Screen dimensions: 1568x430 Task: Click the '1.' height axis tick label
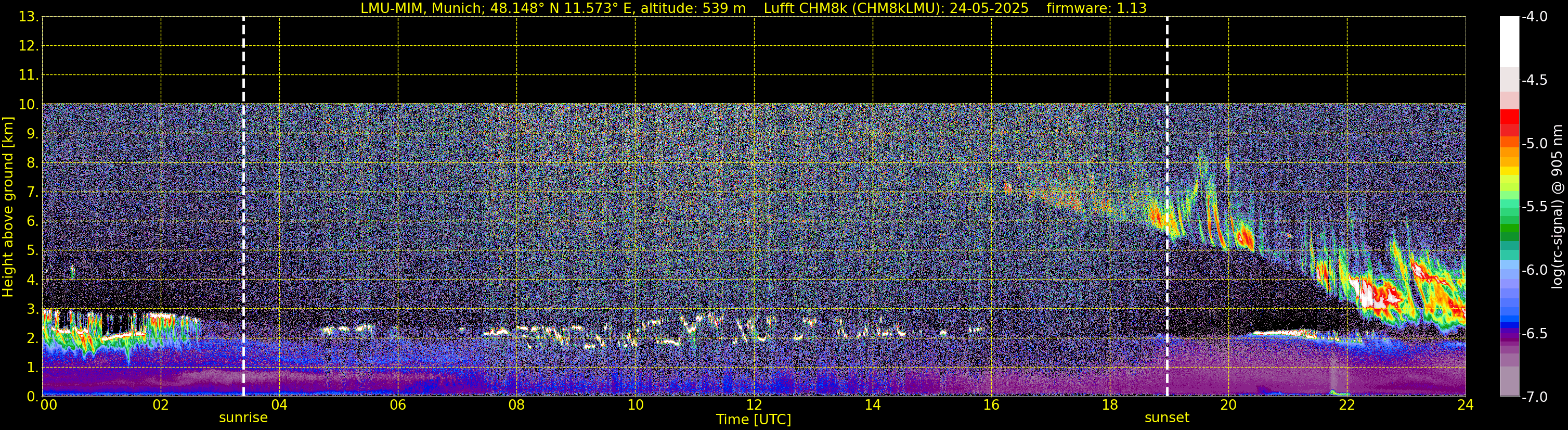[x=32, y=368]
